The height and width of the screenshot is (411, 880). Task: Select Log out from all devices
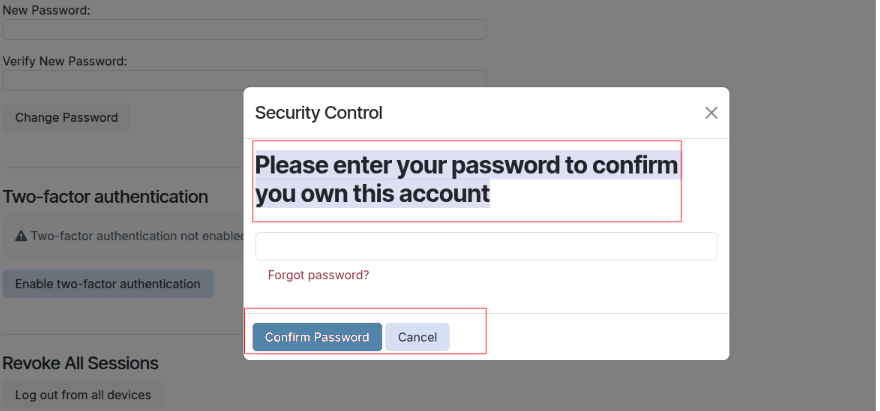[83, 395]
